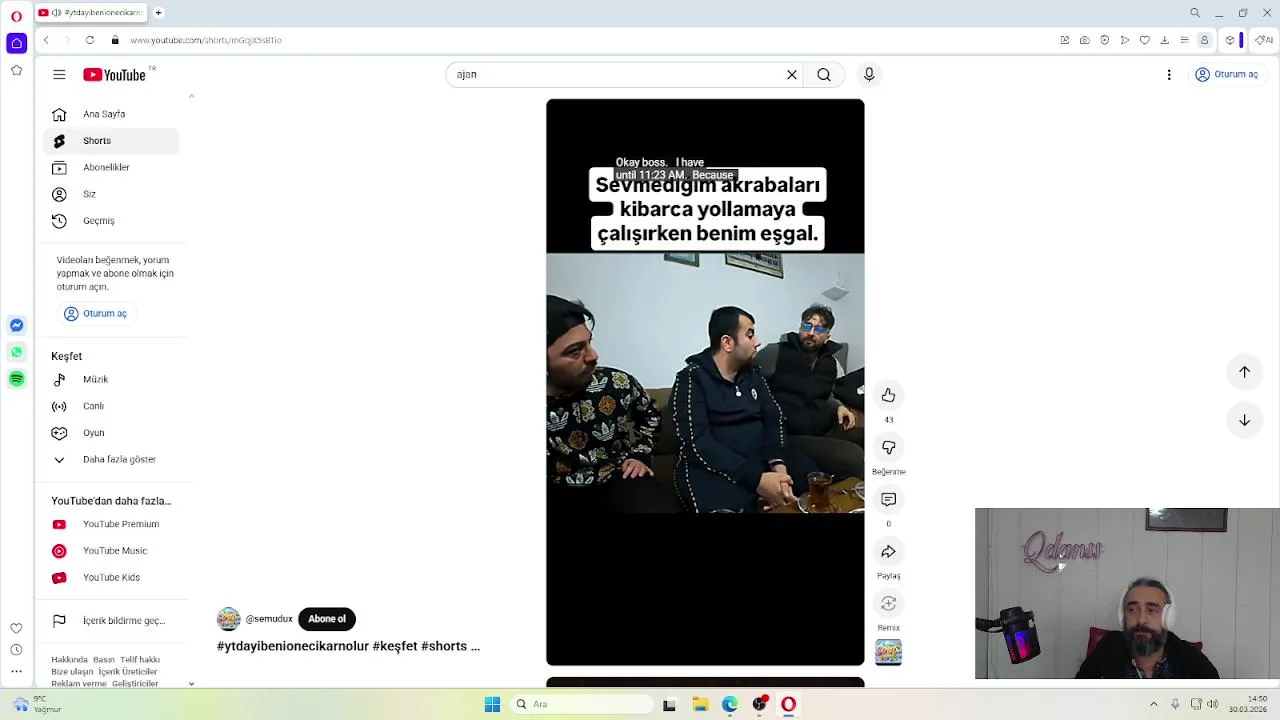Viewport: 1280px width, 720px height.
Task: Share the short with Paylaş
Action: point(888,551)
